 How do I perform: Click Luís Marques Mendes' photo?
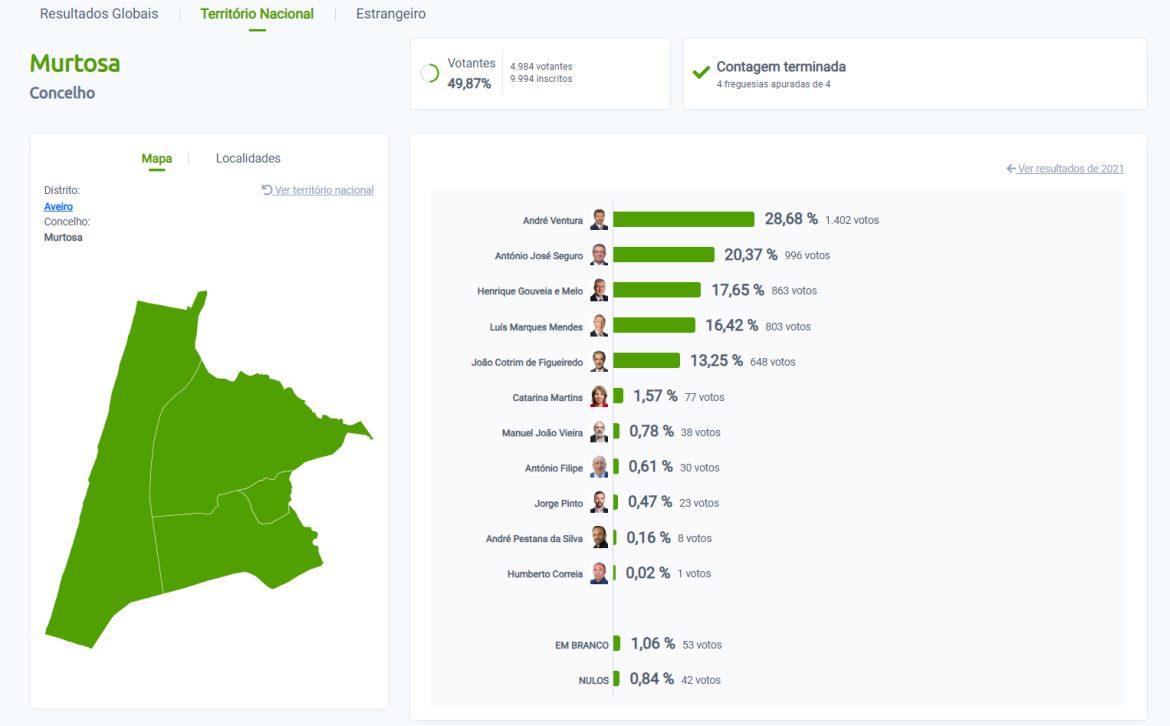(x=599, y=326)
